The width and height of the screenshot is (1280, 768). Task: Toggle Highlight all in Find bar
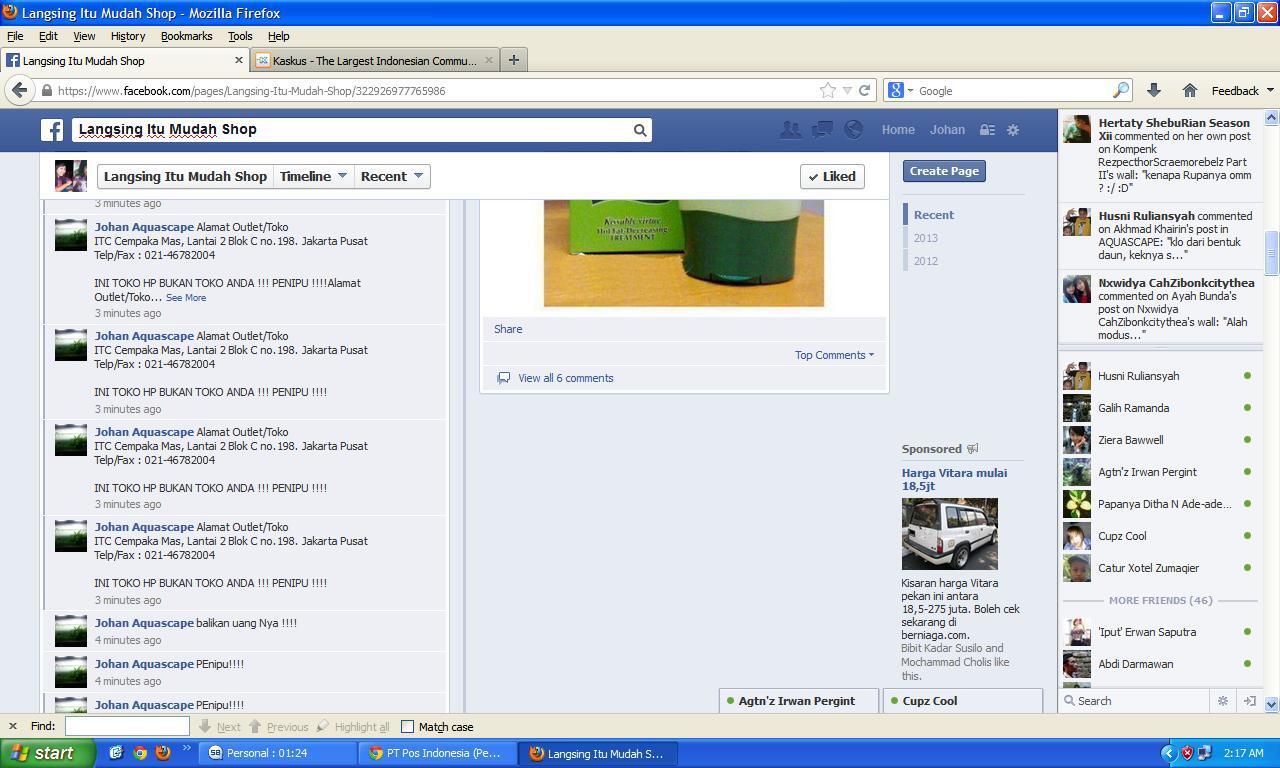tap(353, 727)
